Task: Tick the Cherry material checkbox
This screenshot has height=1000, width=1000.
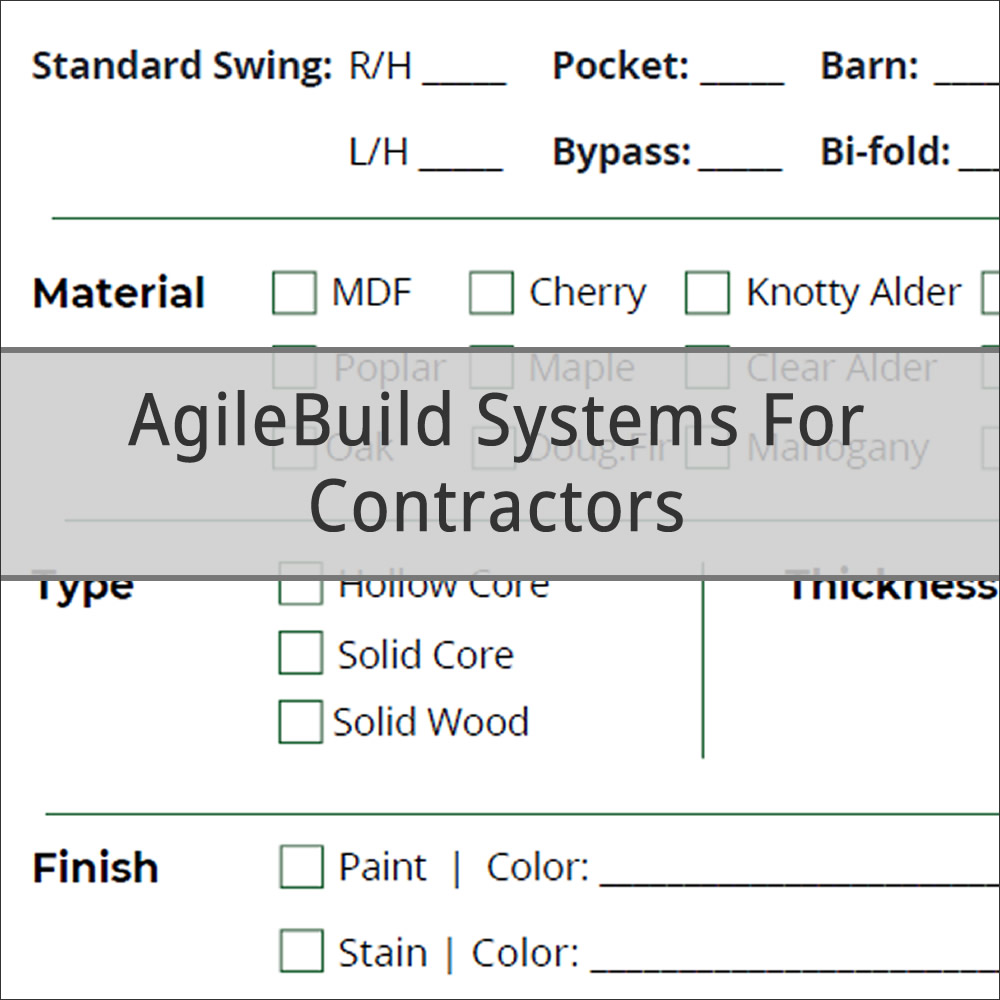Action: (x=491, y=293)
